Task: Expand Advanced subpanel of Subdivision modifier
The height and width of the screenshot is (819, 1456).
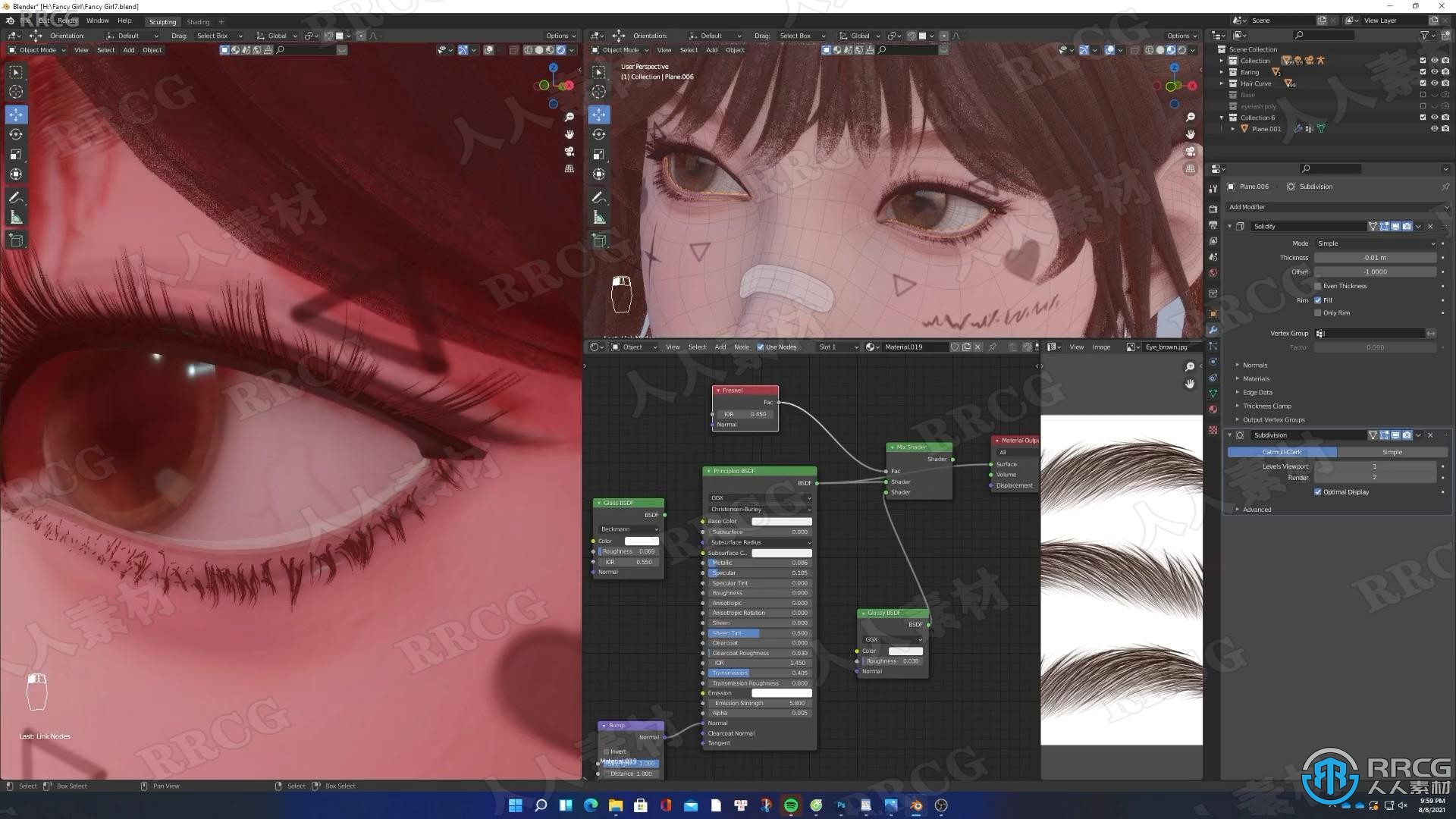Action: pyautogui.click(x=1257, y=510)
